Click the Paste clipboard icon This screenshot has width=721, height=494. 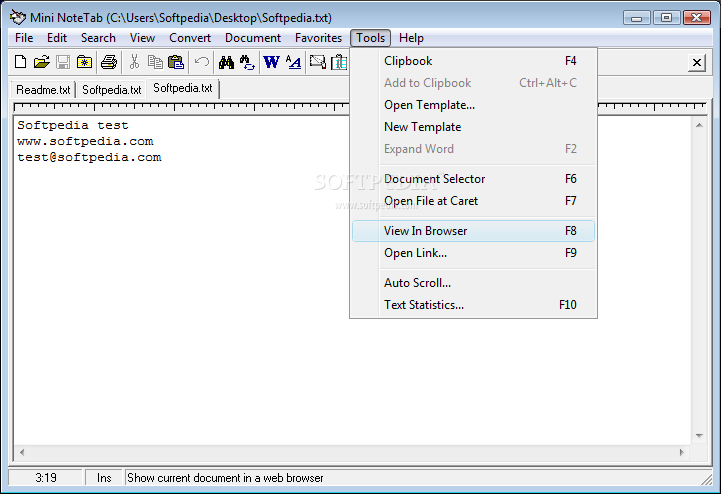click(x=176, y=62)
